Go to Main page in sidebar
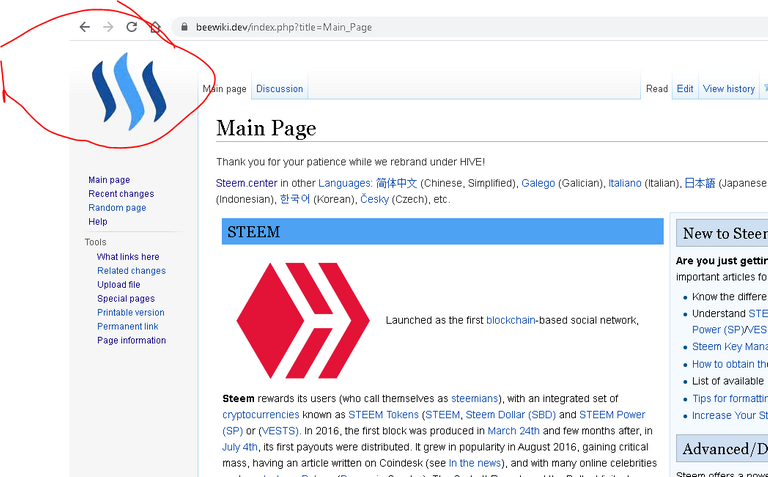 click(109, 180)
